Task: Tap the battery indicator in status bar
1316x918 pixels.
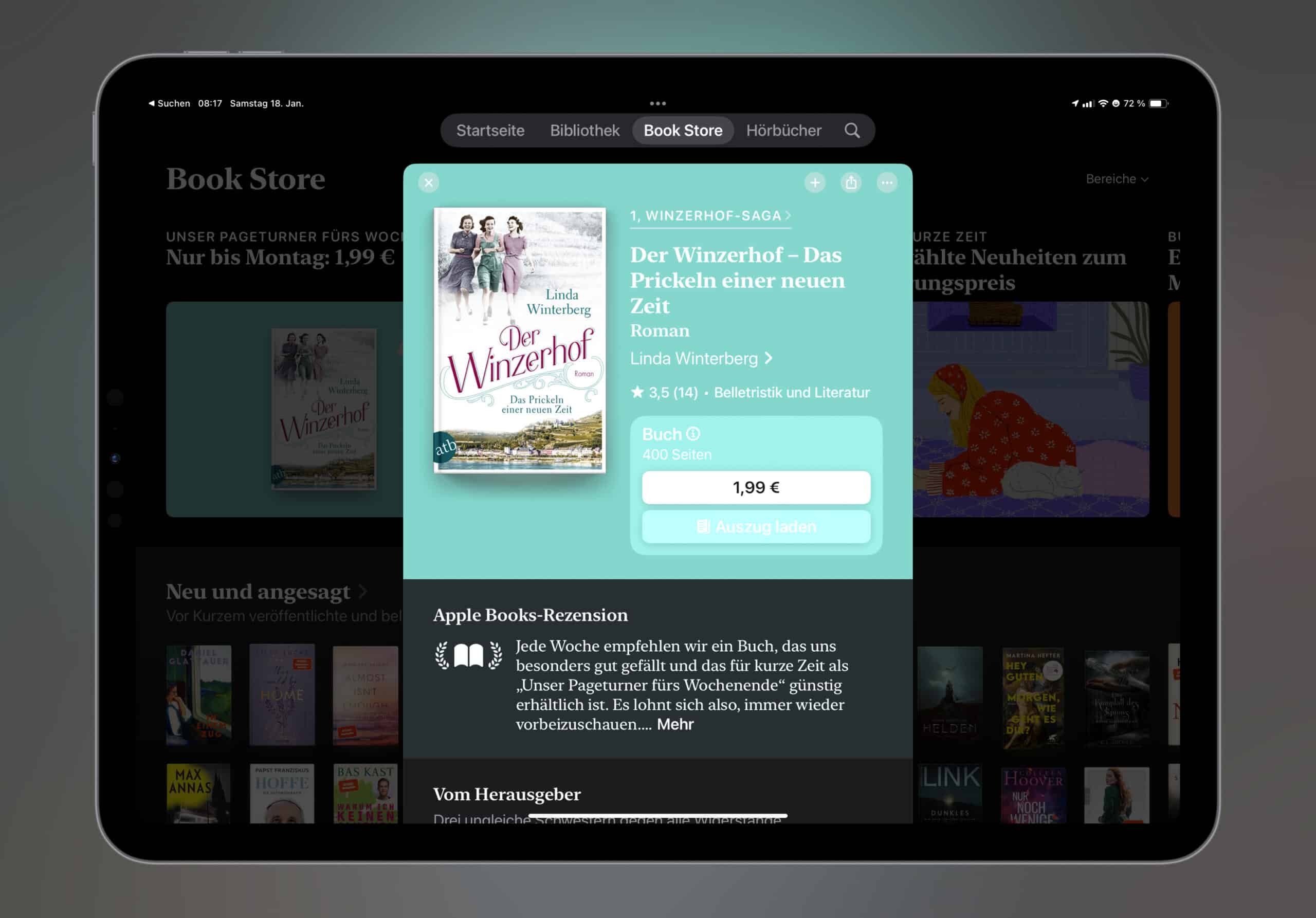Action: [1158, 103]
